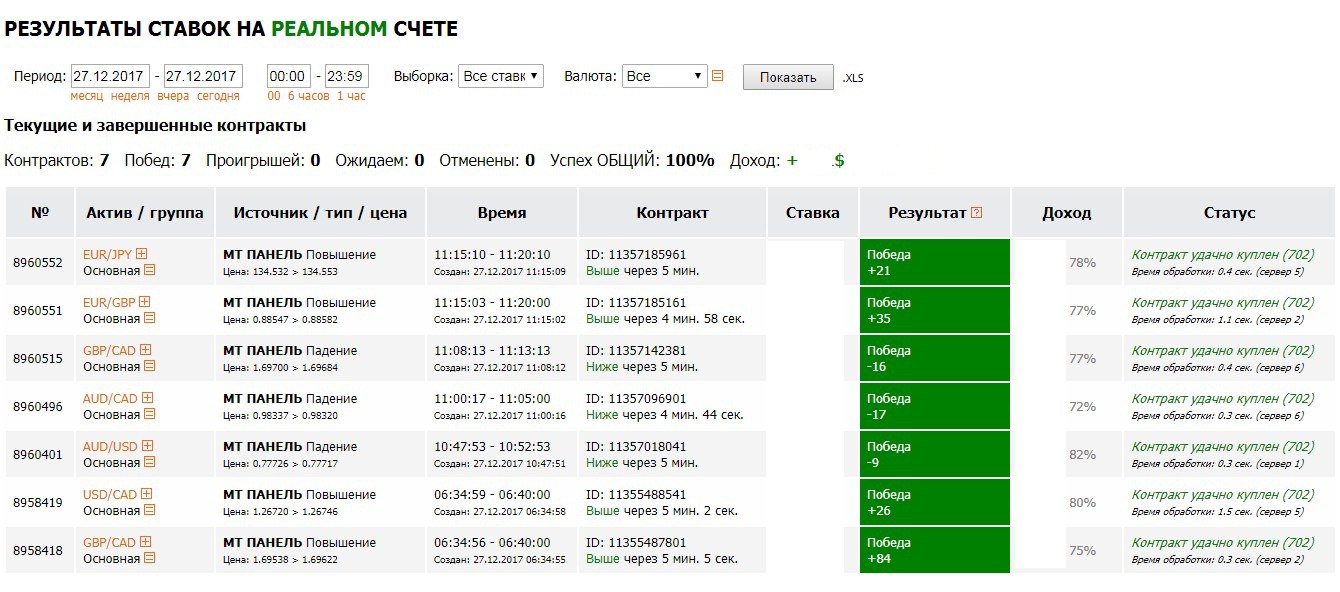The width and height of the screenshot is (1340, 592).
Task: Click the orange list icon beside Валюта dropdown
Action: click(x=717, y=76)
